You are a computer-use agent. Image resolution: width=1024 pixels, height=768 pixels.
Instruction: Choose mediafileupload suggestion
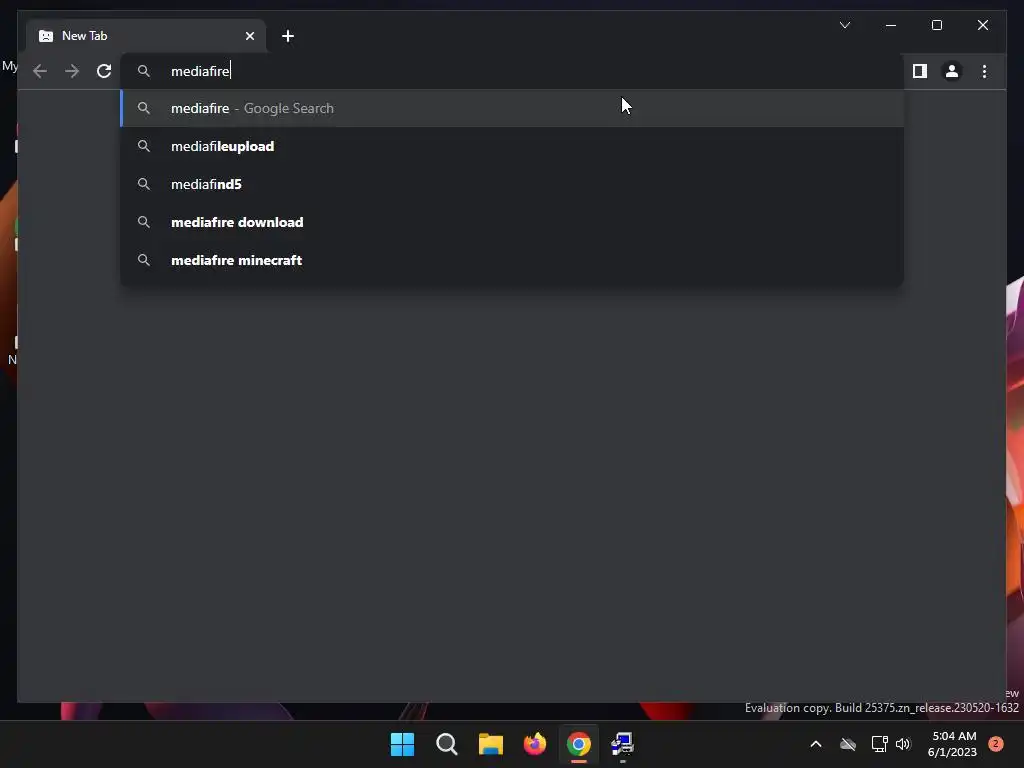[513, 146]
